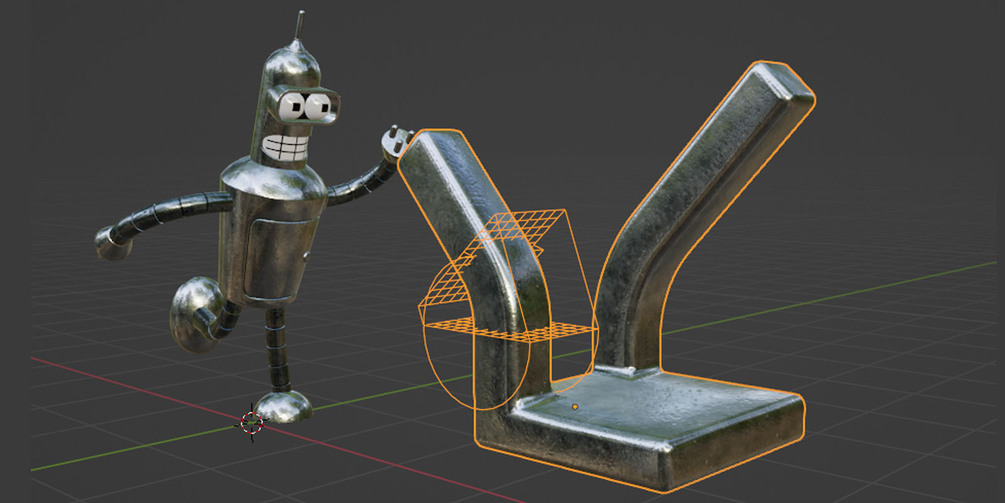Click Bender's head antenna

click(x=299, y=26)
